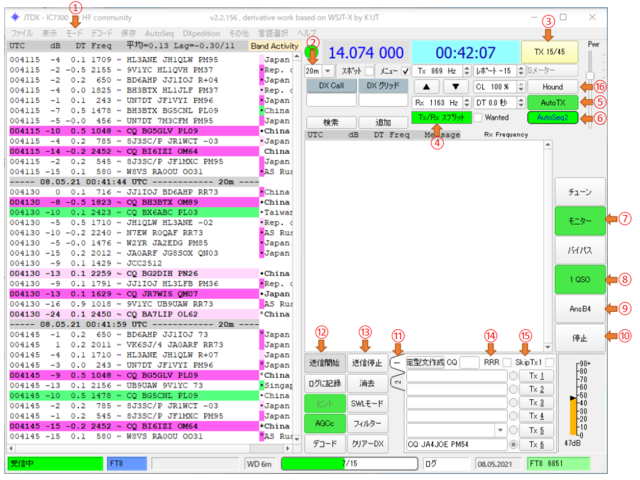Open the 20m band dropdown
The image size is (640, 480).
click(x=319, y=71)
